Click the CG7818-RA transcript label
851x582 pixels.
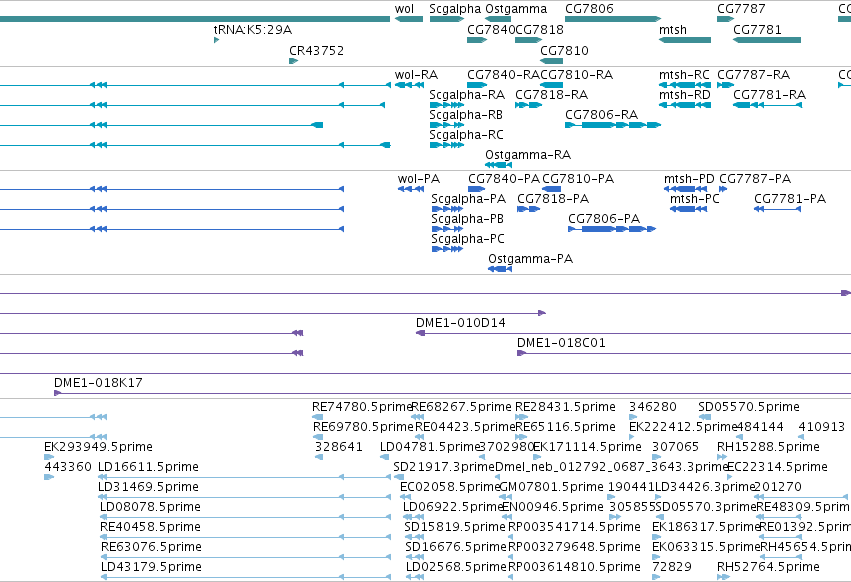(x=551, y=95)
